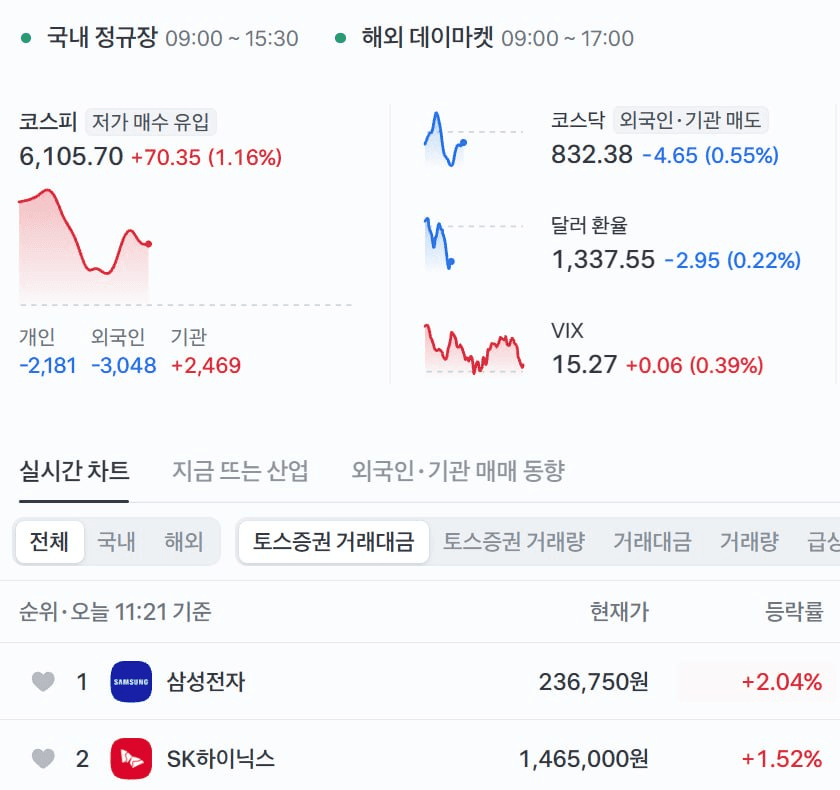
Task: Open the 코스피 red area chart
Action: (x=86, y=246)
